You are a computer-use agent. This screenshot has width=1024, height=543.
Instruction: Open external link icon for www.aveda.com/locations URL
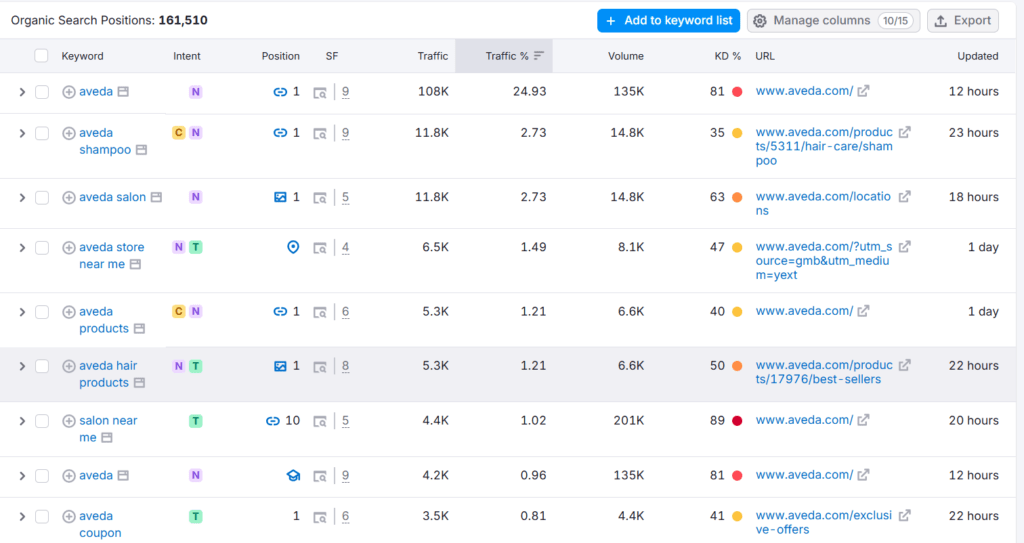pos(904,197)
